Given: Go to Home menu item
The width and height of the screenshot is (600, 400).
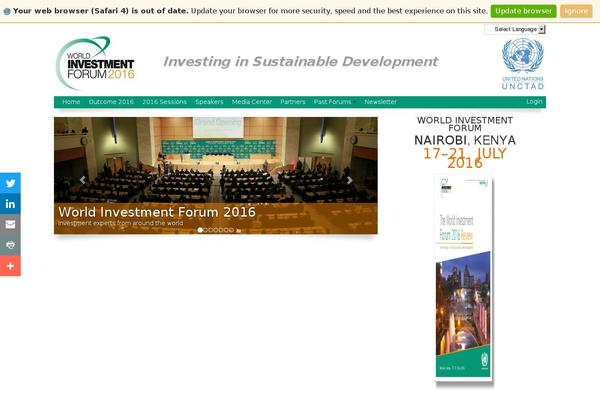Looking at the screenshot, I should [71, 102].
